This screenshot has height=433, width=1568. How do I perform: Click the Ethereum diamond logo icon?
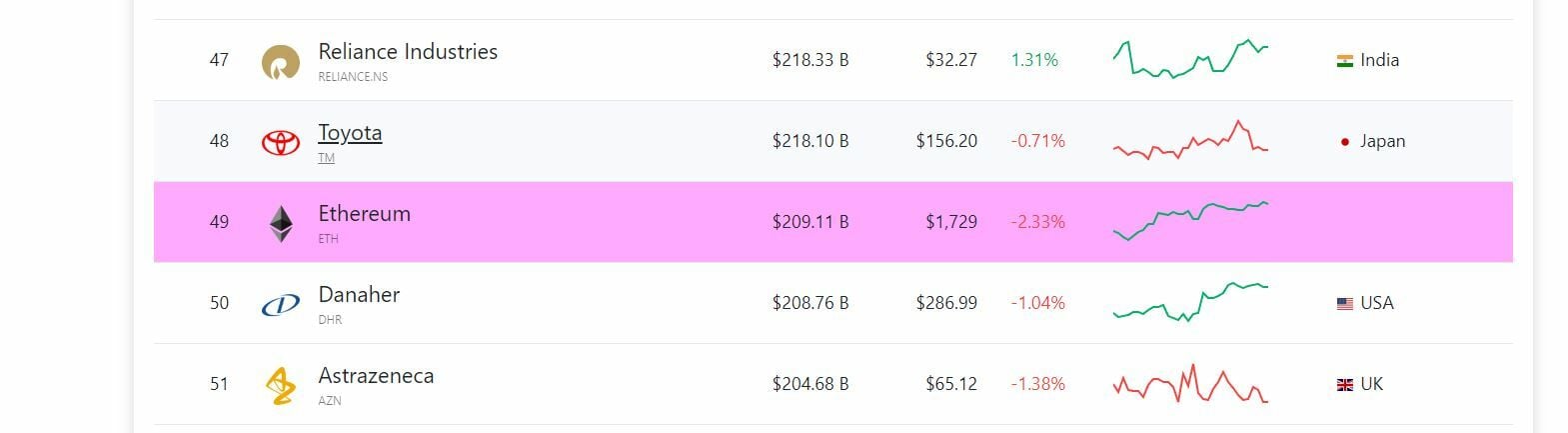[x=281, y=223]
